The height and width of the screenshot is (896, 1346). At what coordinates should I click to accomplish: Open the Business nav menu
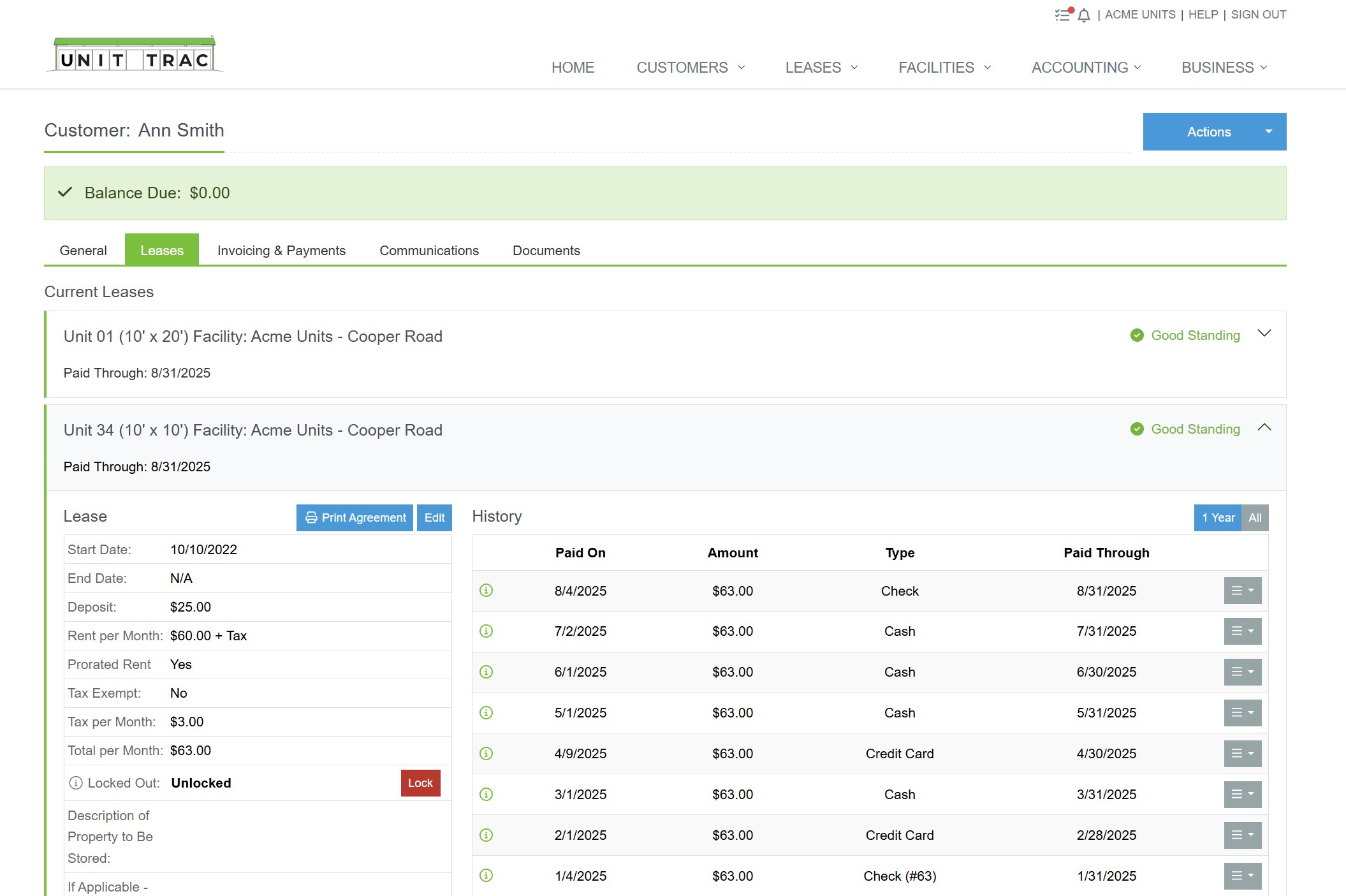tap(1224, 68)
